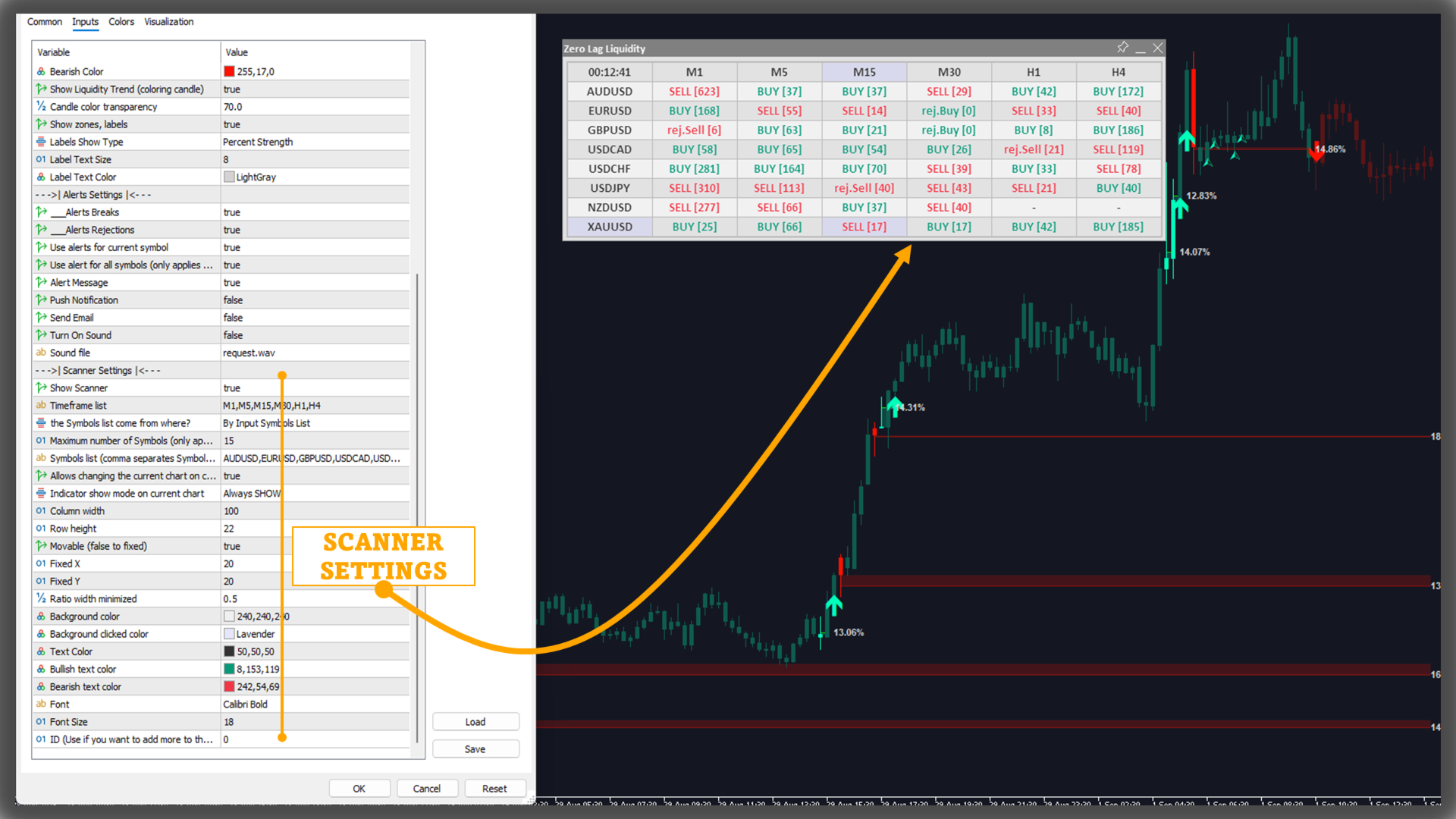This screenshot has height=819, width=1456.
Task: Click the Font string icon
Action: (x=41, y=704)
